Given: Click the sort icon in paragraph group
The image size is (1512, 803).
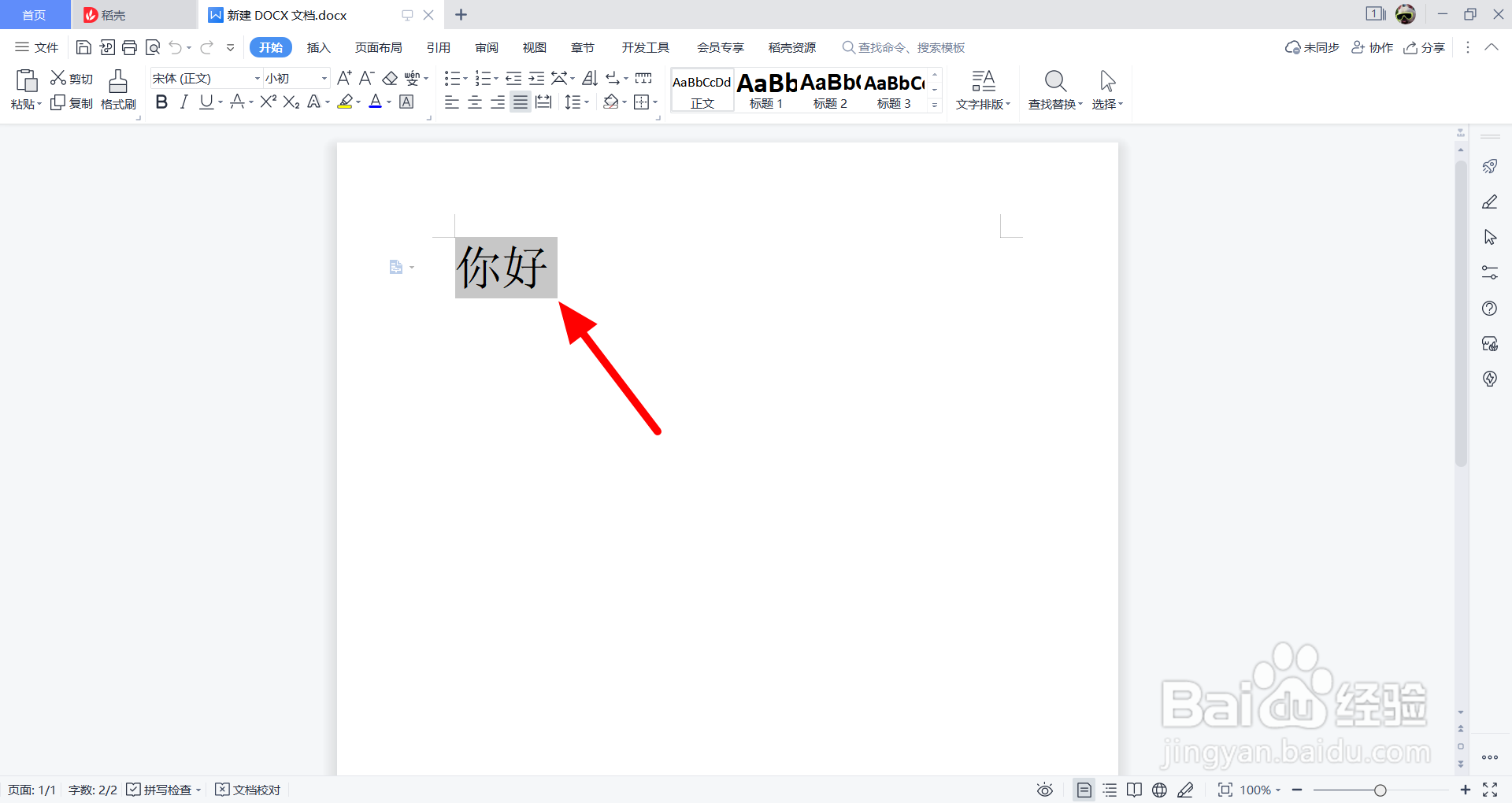Looking at the screenshot, I should pos(590,78).
